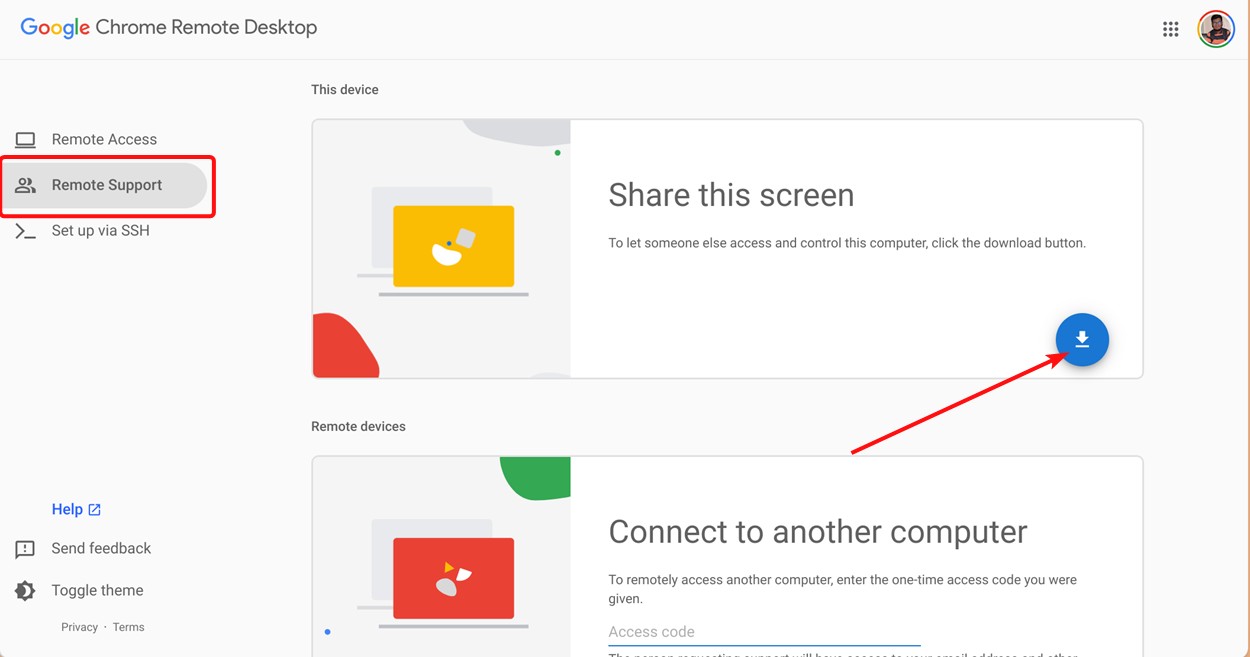Viewport: 1250px width, 657px height.
Task: Click the terminal icon beside Set up via SSH
Action: 24,230
